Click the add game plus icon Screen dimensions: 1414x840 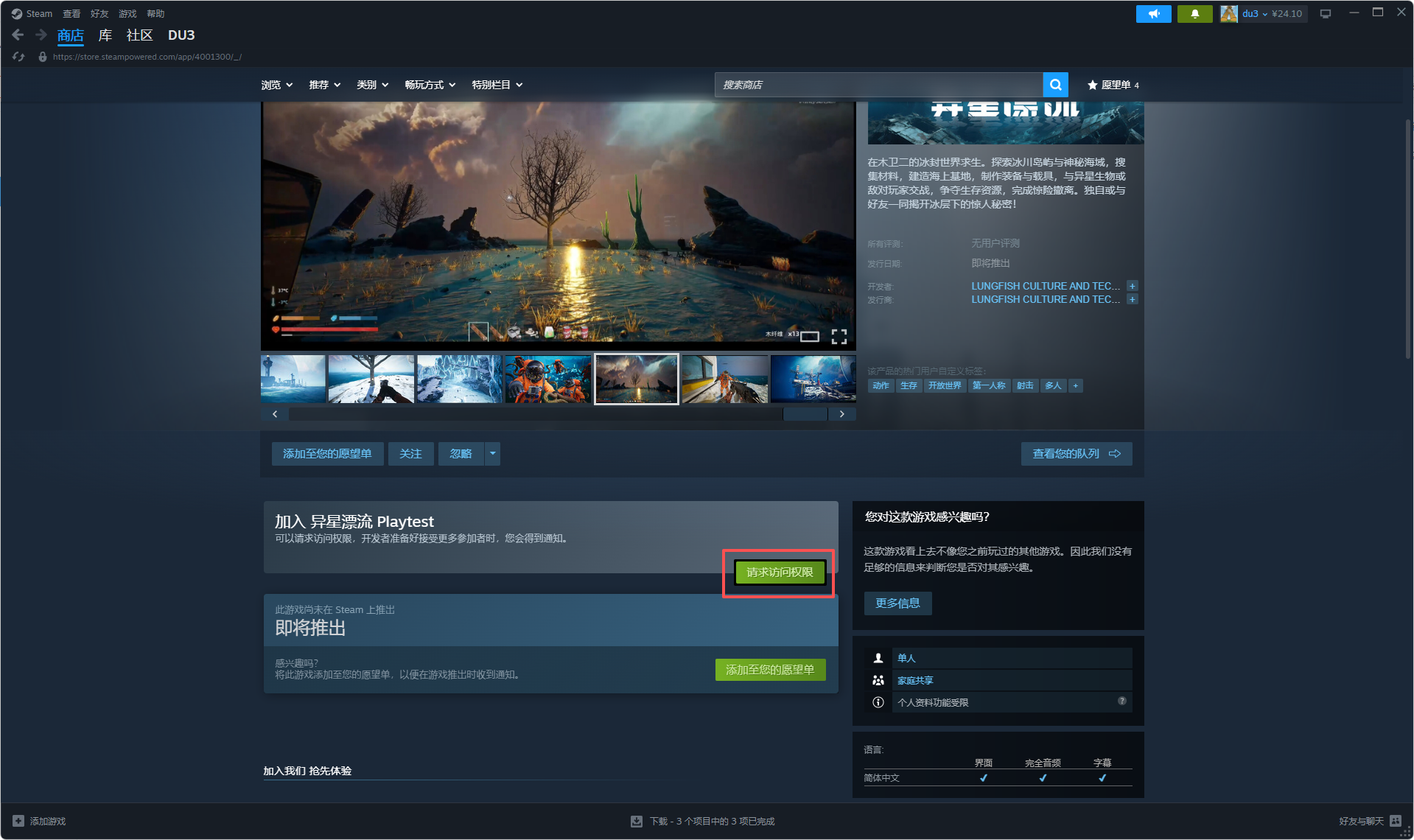point(18,821)
